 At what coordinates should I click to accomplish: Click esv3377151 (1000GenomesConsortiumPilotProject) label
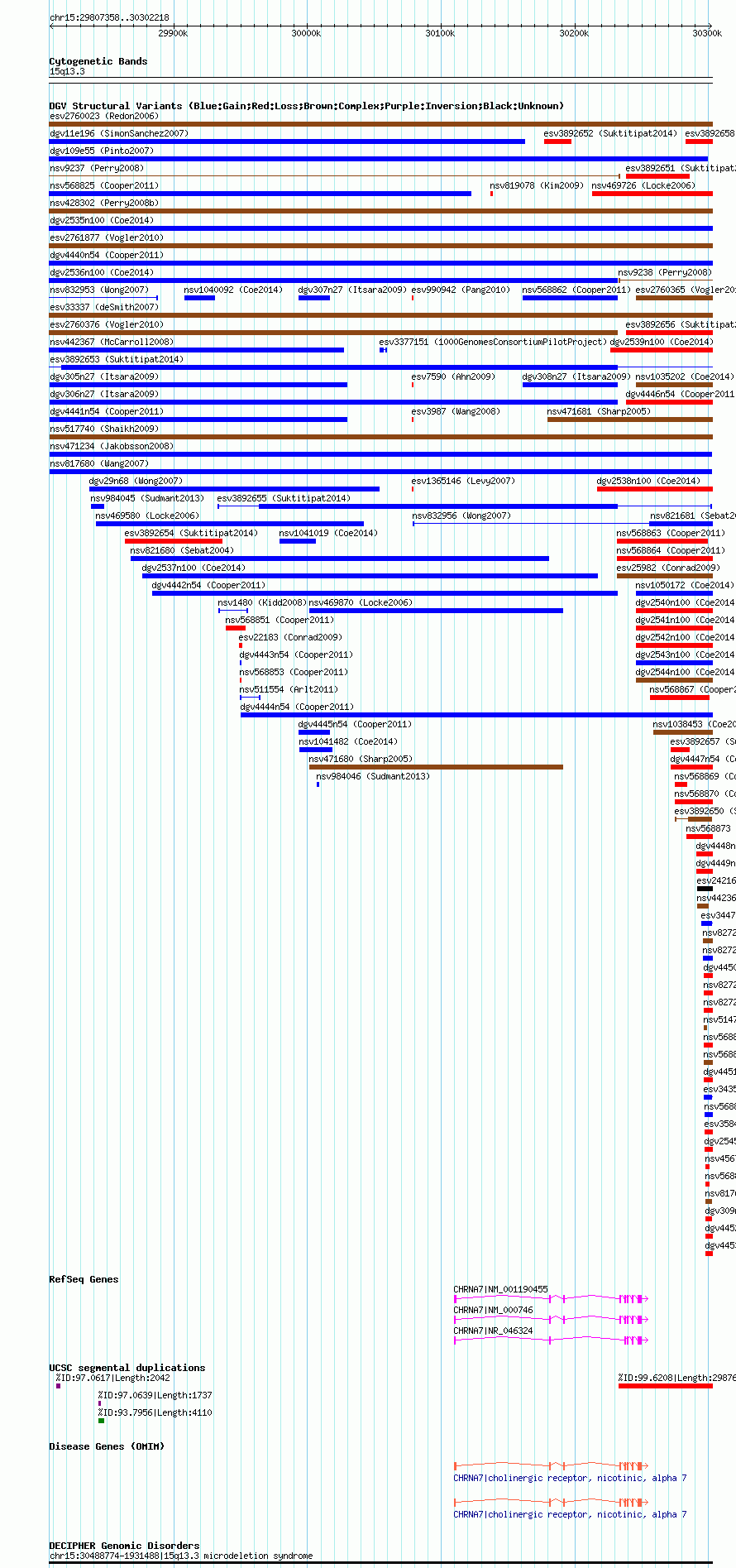(x=493, y=342)
